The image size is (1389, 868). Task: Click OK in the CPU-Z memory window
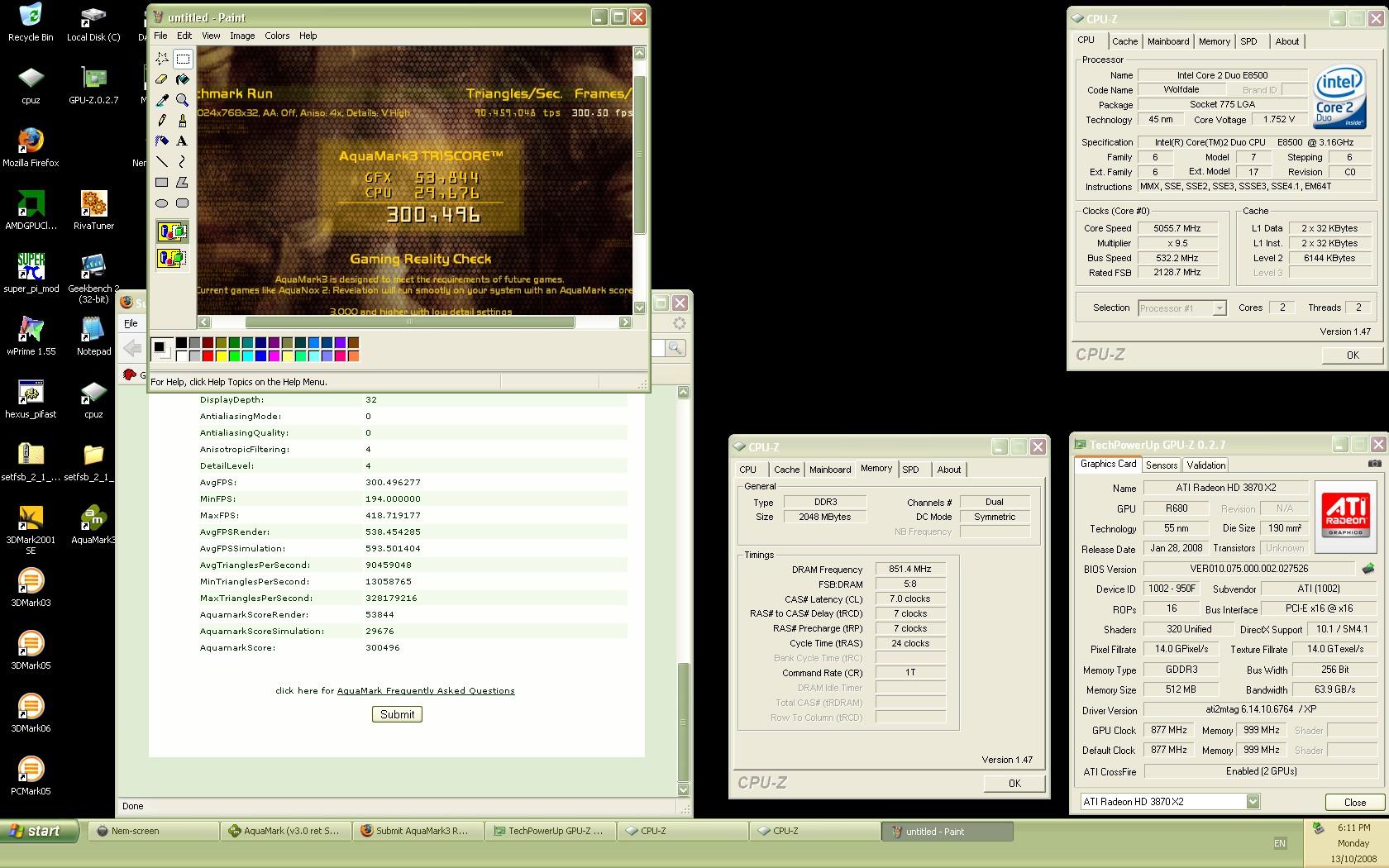tap(1014, 783)
